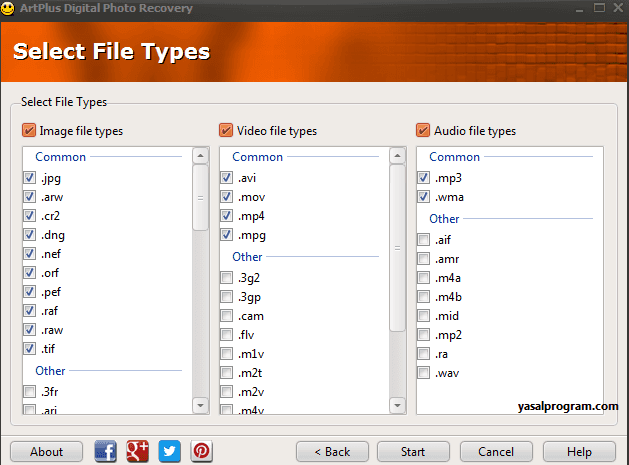Open the About dialog
The width and height of the screenshot is (629, 465).
coord(46,451)
